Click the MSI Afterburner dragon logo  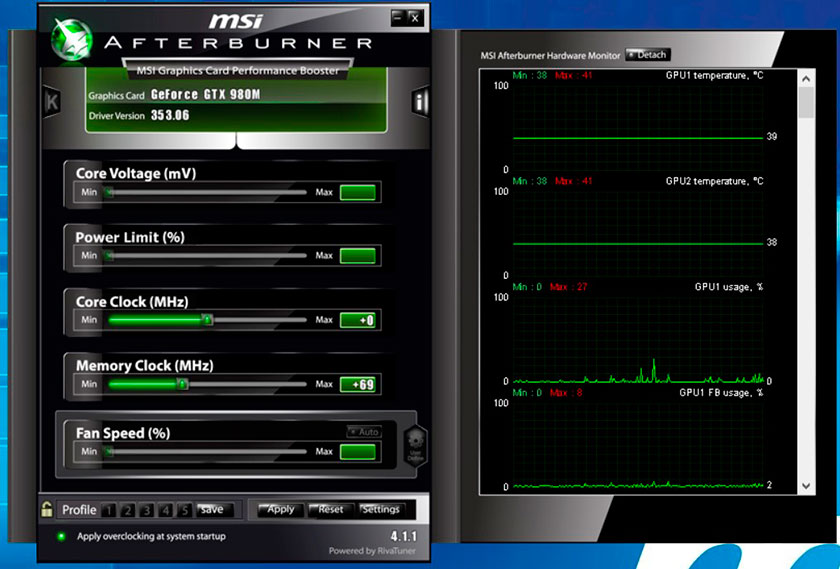pyautogui.click(x=72, y=40)
